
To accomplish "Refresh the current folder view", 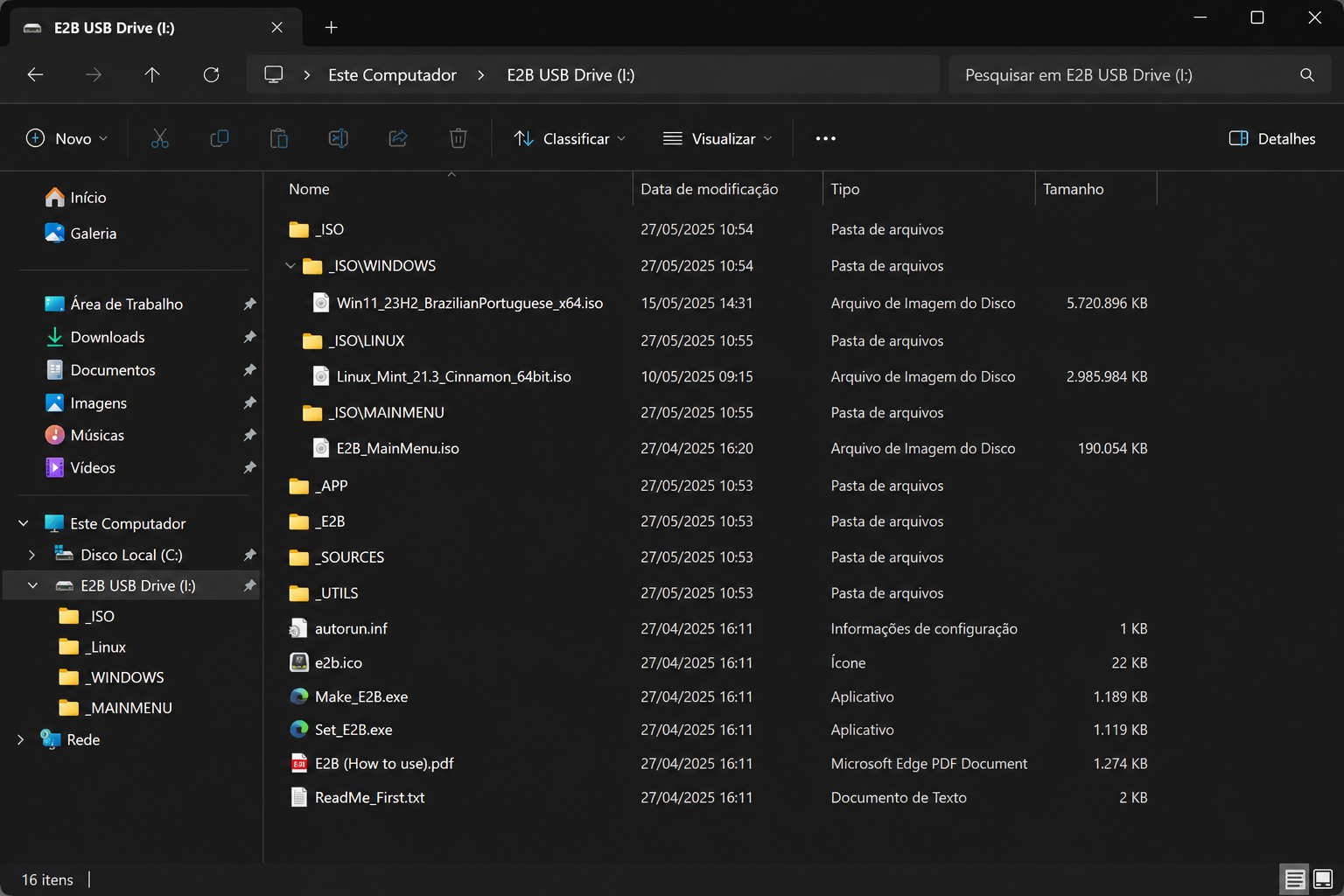I will click(211, 75).
